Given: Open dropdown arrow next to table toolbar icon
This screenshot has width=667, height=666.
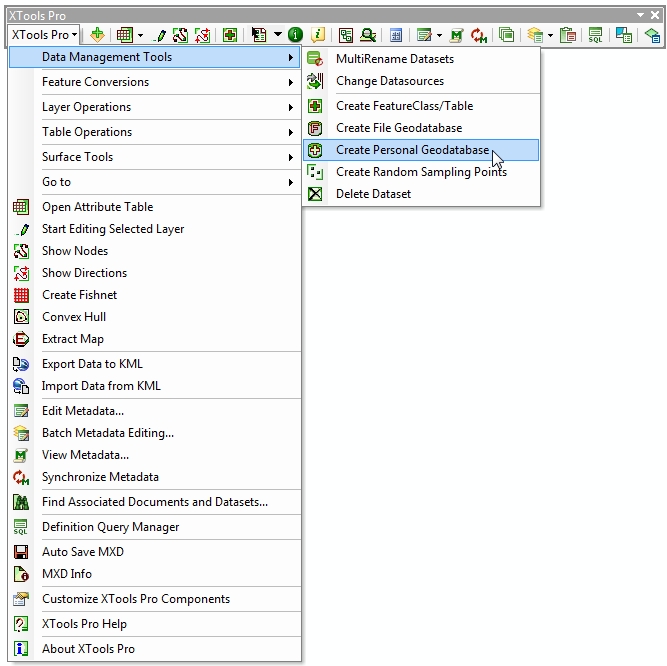Looking at the screenshot, I should (140, 35).
